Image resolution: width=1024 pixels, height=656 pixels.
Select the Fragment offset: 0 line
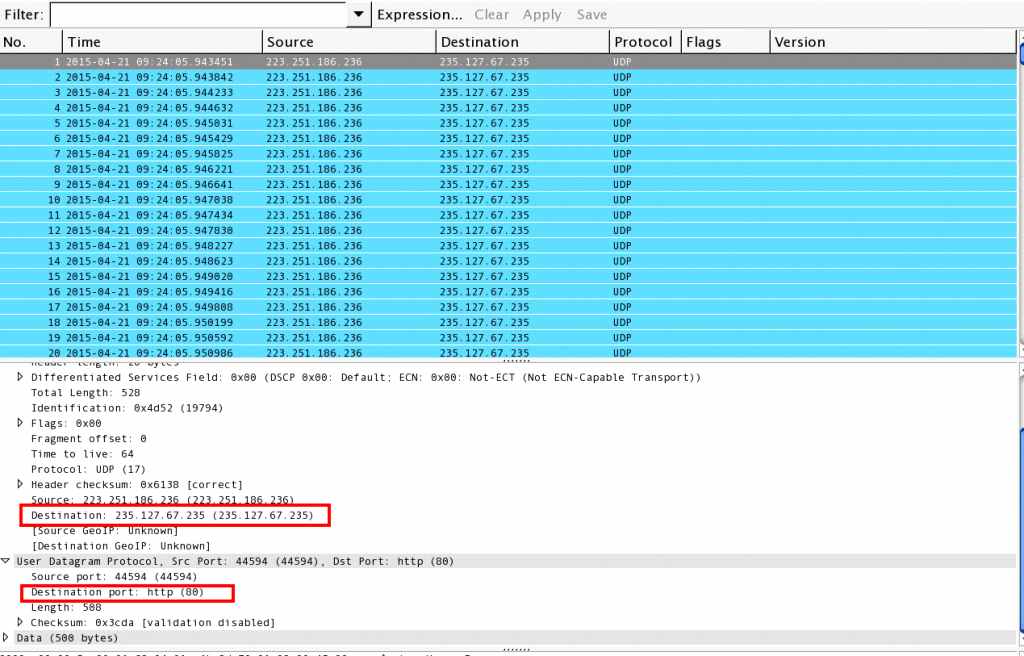pos(89,438)
